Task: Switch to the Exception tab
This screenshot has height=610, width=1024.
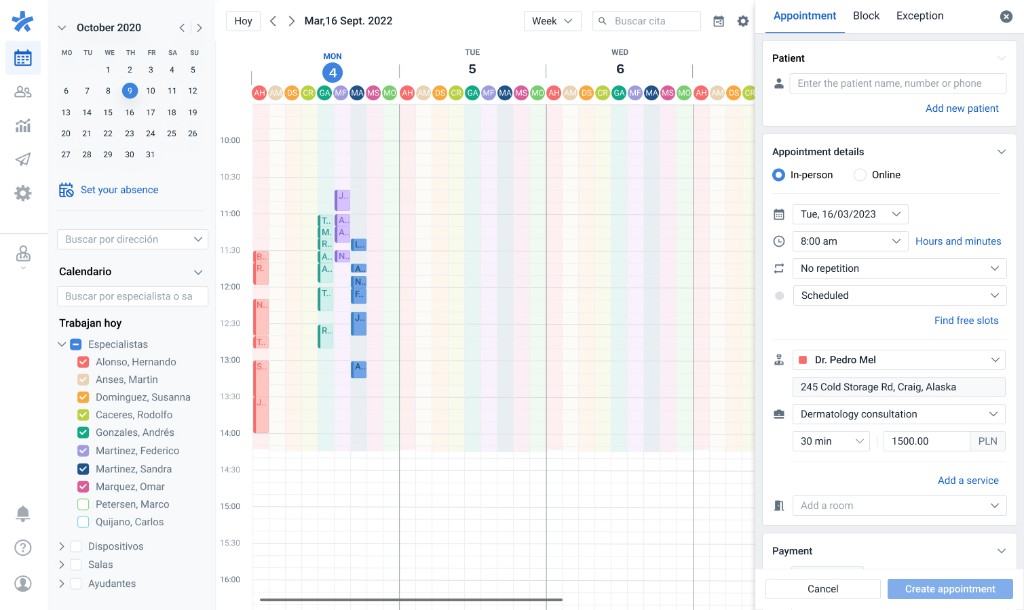Action: (920, 16)
